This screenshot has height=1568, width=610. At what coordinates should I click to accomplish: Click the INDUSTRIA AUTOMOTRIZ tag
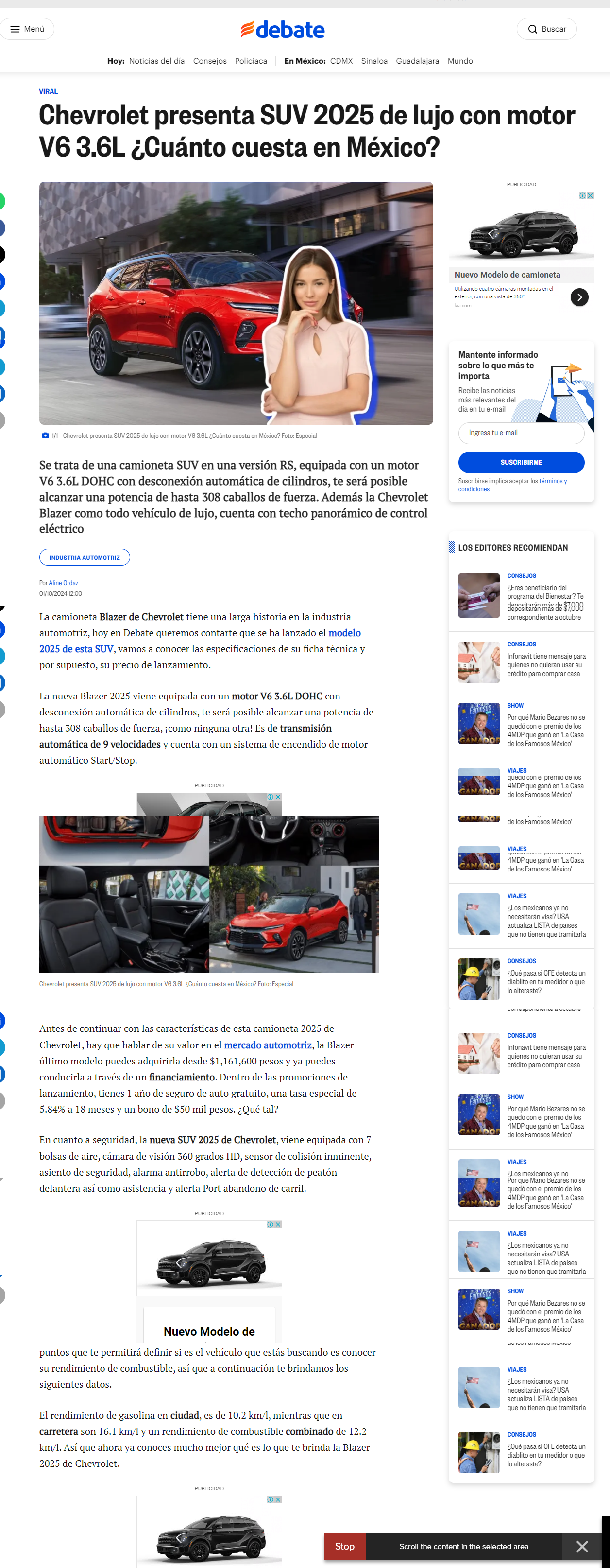[85, 558]
